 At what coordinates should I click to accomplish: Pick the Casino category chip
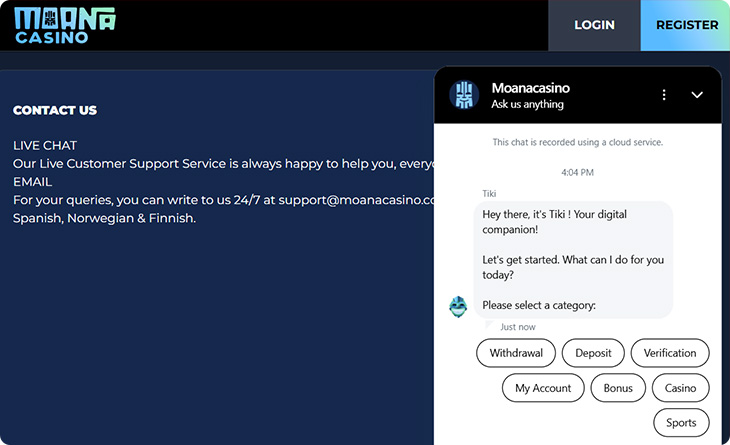(x=680, y=388)
